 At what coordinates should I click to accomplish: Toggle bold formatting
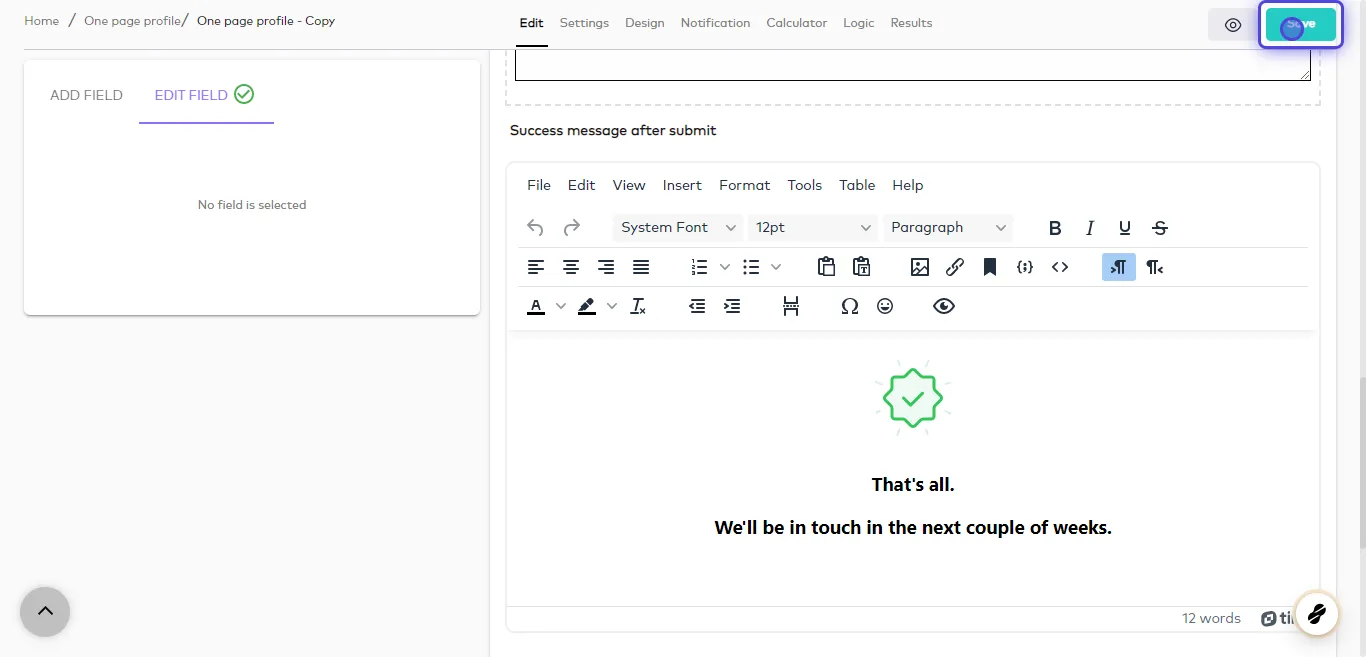pyautogui.click(x=1055, y=228)
